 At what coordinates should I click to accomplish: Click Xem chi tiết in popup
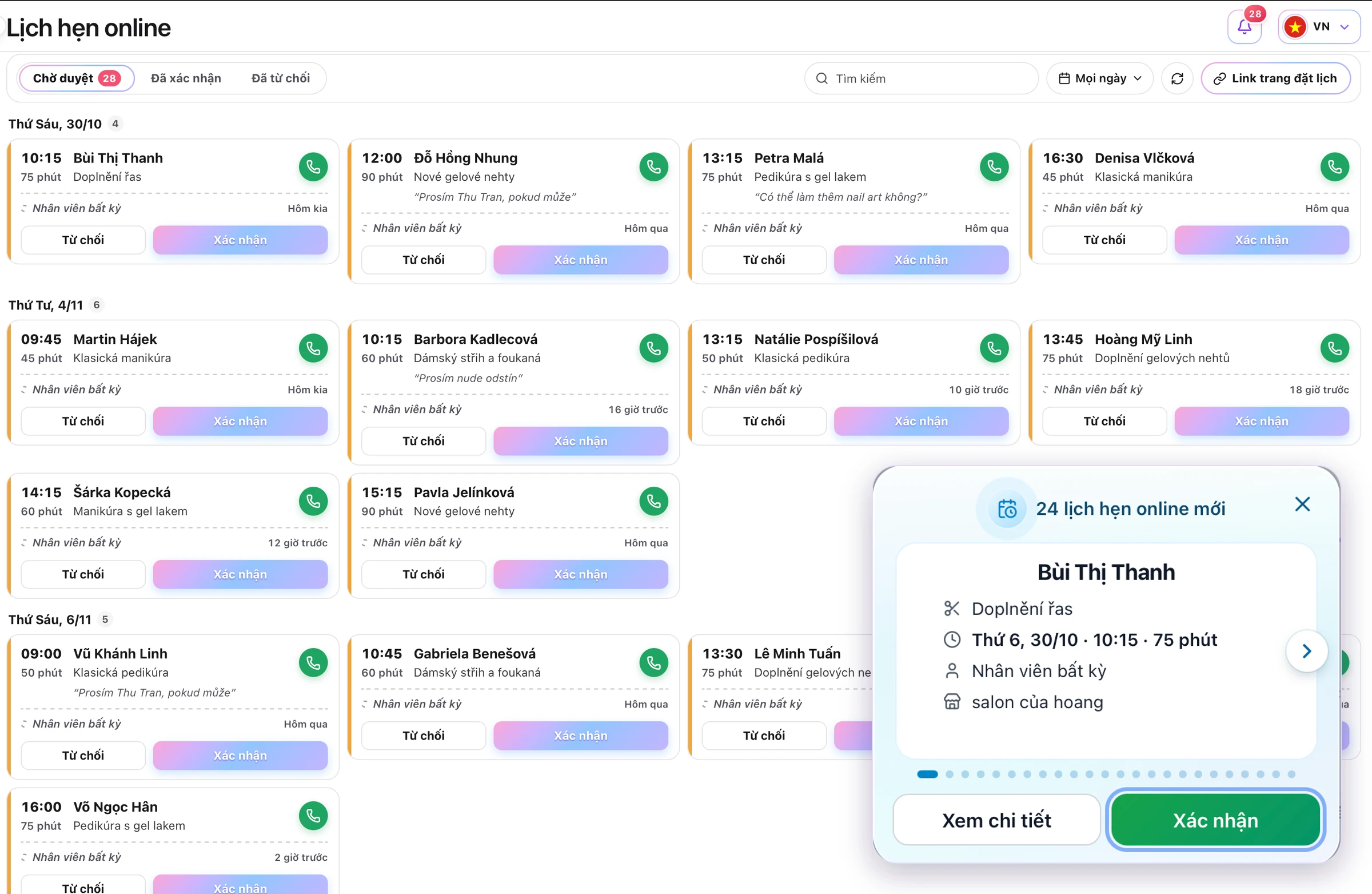(996, 820)
